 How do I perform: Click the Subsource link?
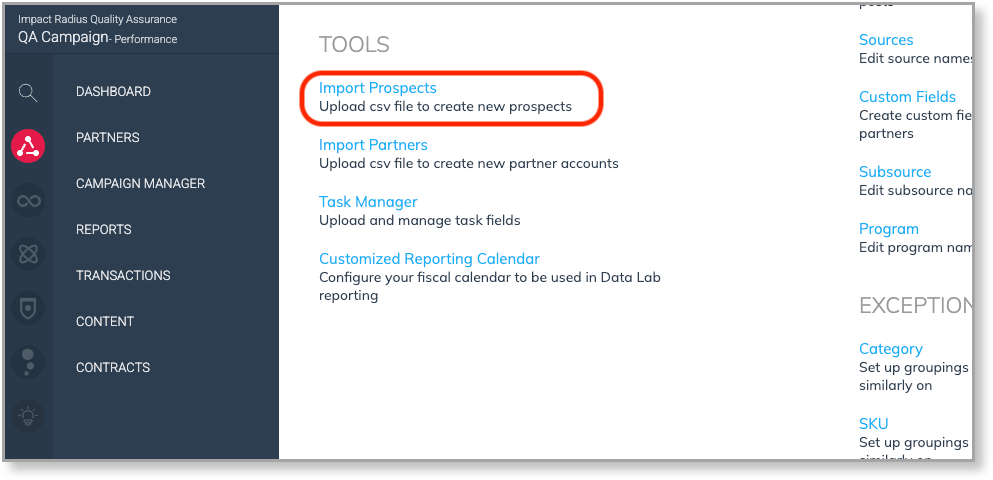[x=895, y=172]
